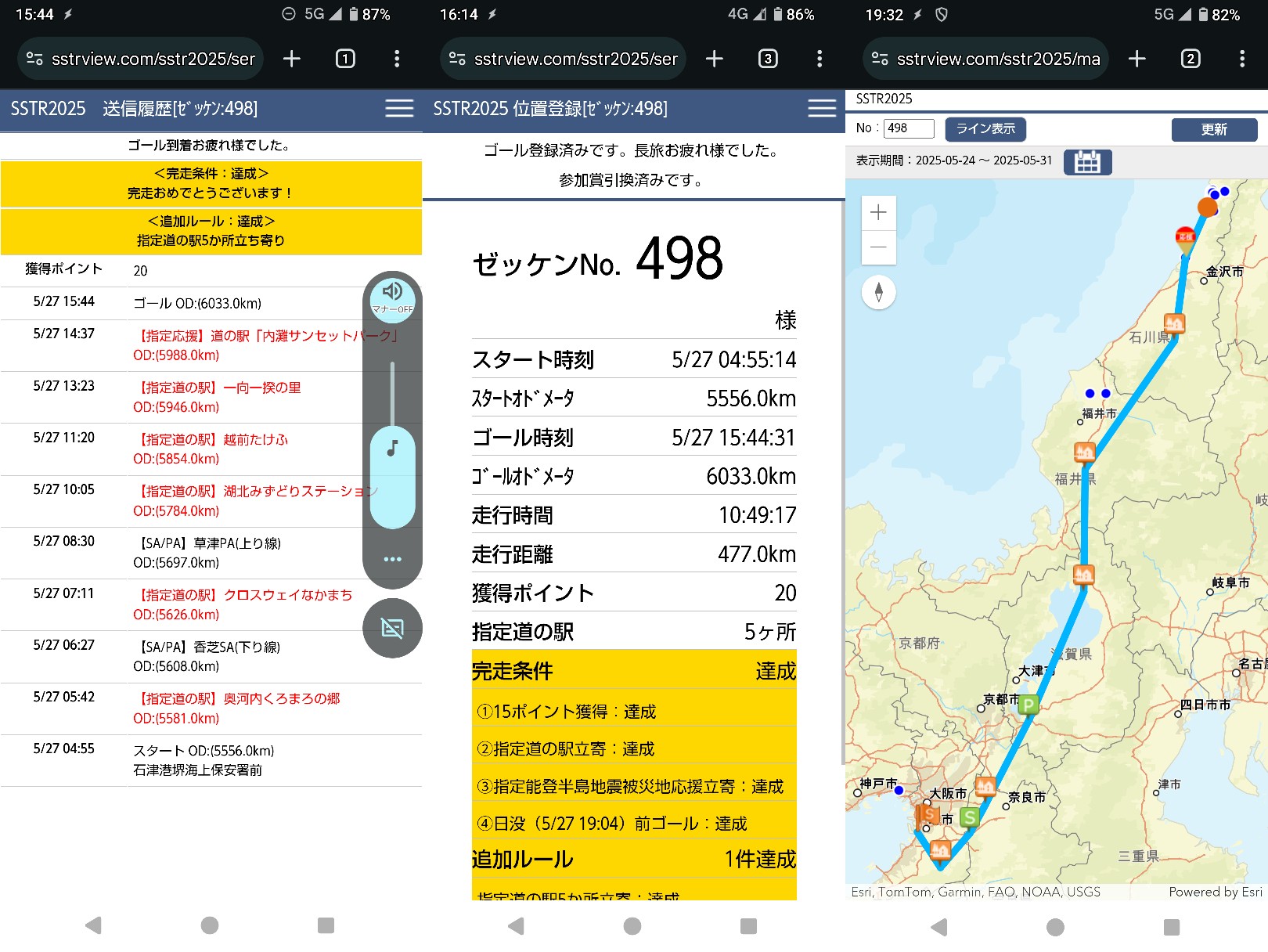The width and height of the screenshot is (1268, 952).
Task: Select history row 内灘サンセットパーク
Action: [211, 345]
